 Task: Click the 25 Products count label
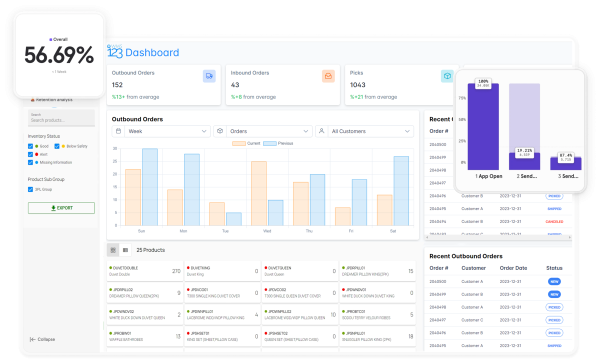[151, 250]
